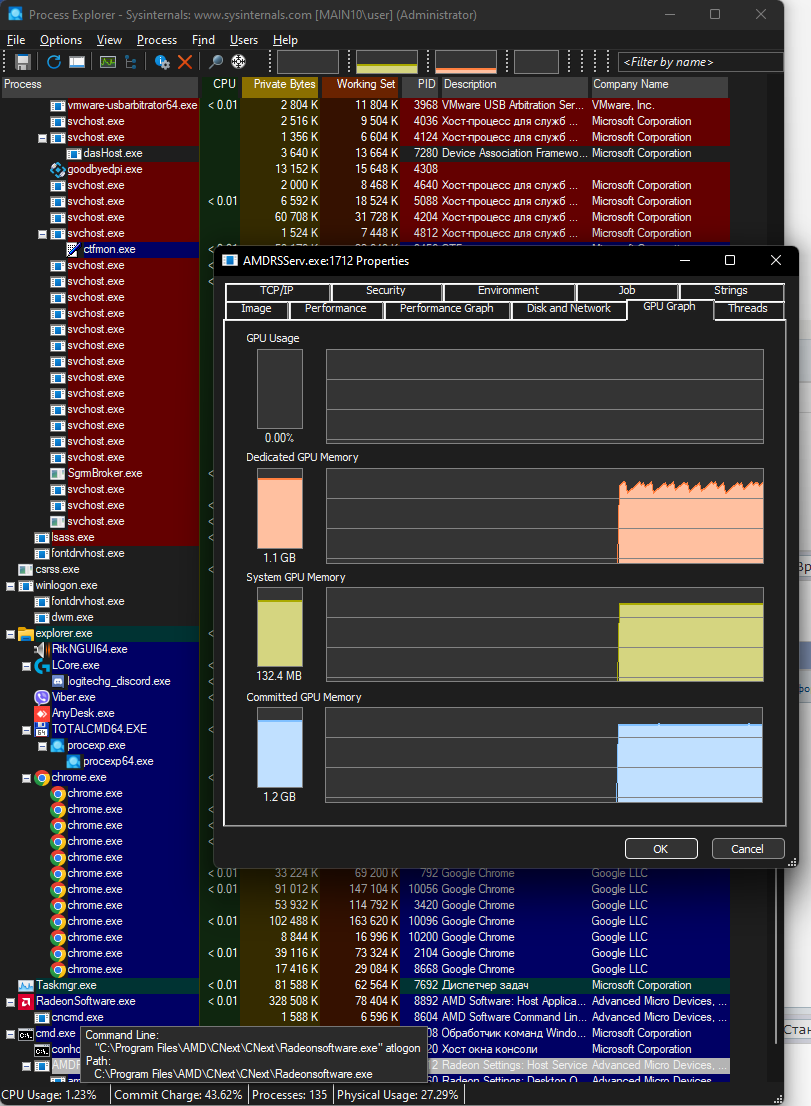The height and width of the screenshot is (1106, 811).
Task: Sort by the CPU column header
Action: 220,85
